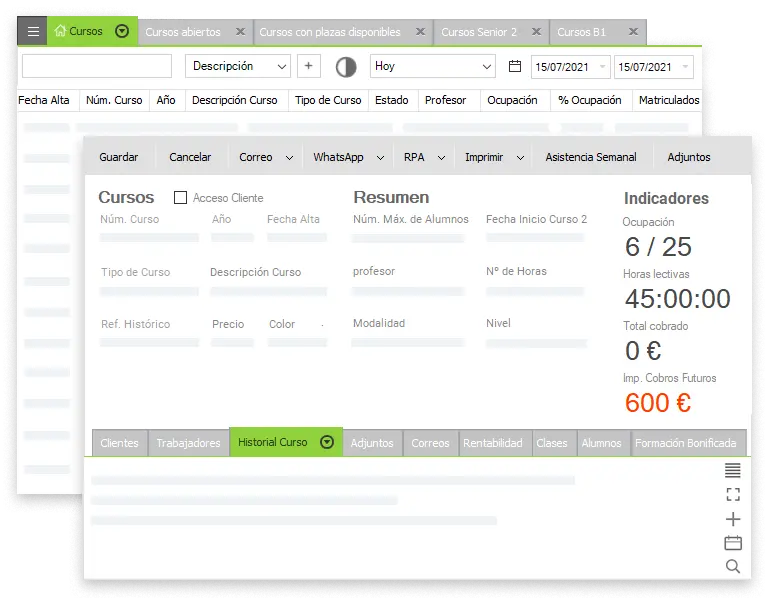Open the calendar icon in Historial panel
Screen dimensions: 769x598
[x=733, y=543]
